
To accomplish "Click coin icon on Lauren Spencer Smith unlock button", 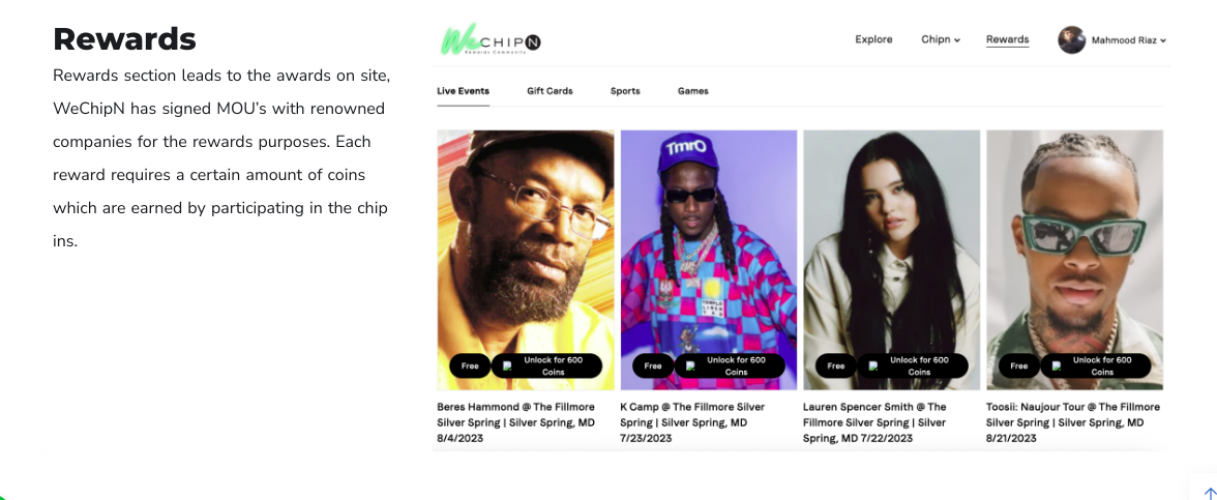I will (873, 366).
